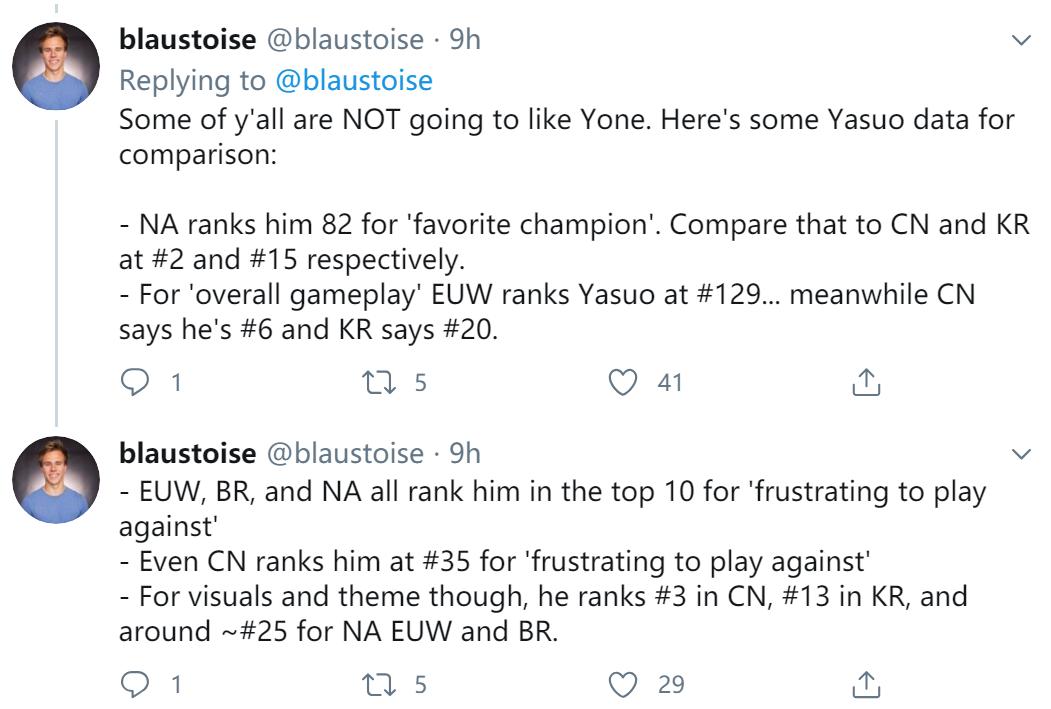Like the tweet with 41 likes

[623, 381]
